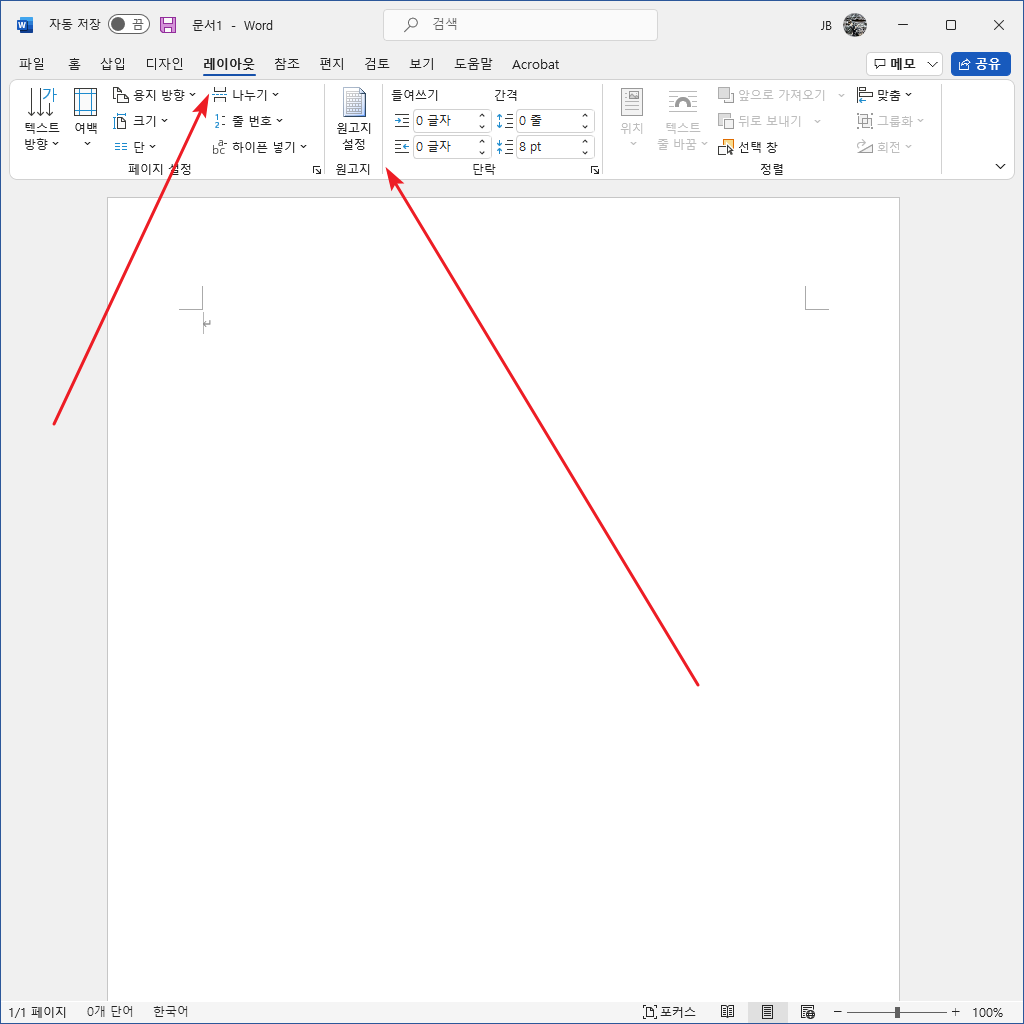Switch to the 검토 tab
This screenshot has width=1024, height=1024.
click(377, 64)
